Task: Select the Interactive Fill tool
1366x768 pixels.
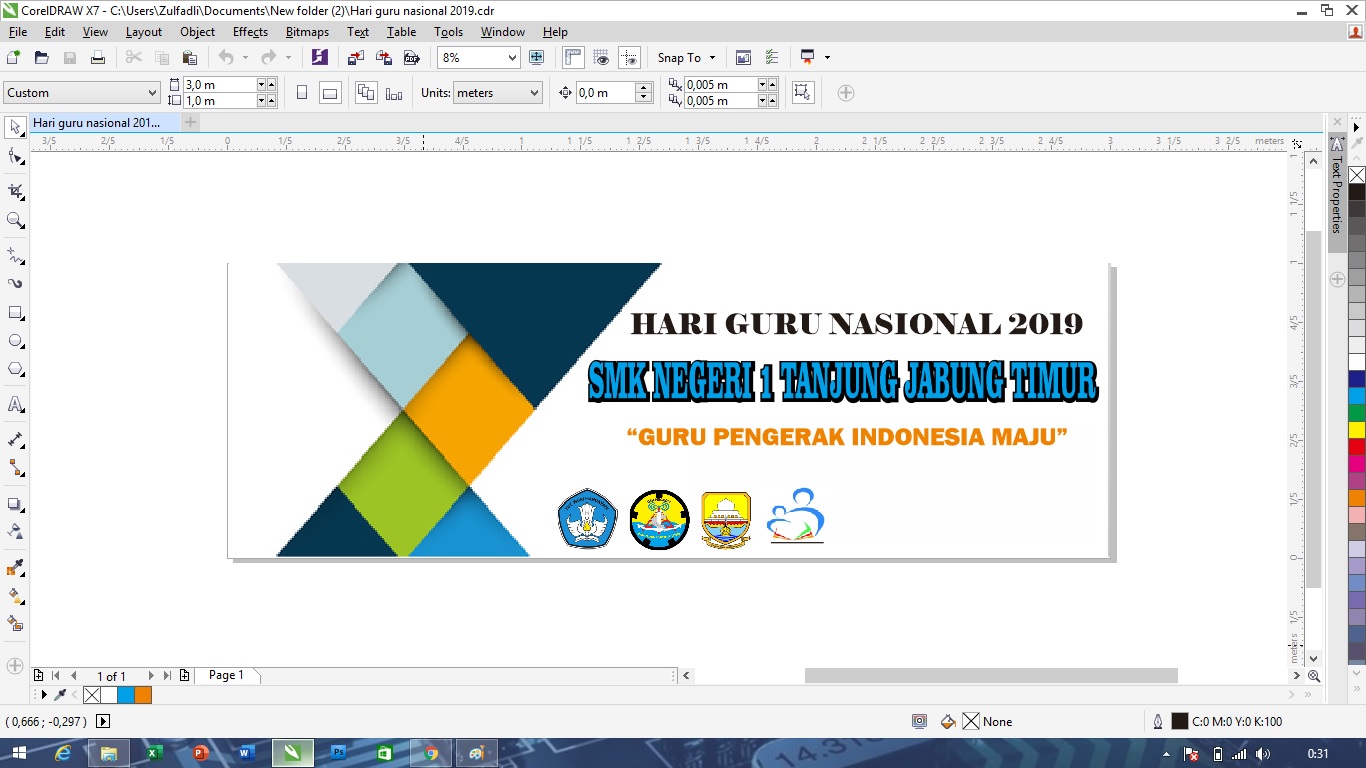Action: coord(16,595)
